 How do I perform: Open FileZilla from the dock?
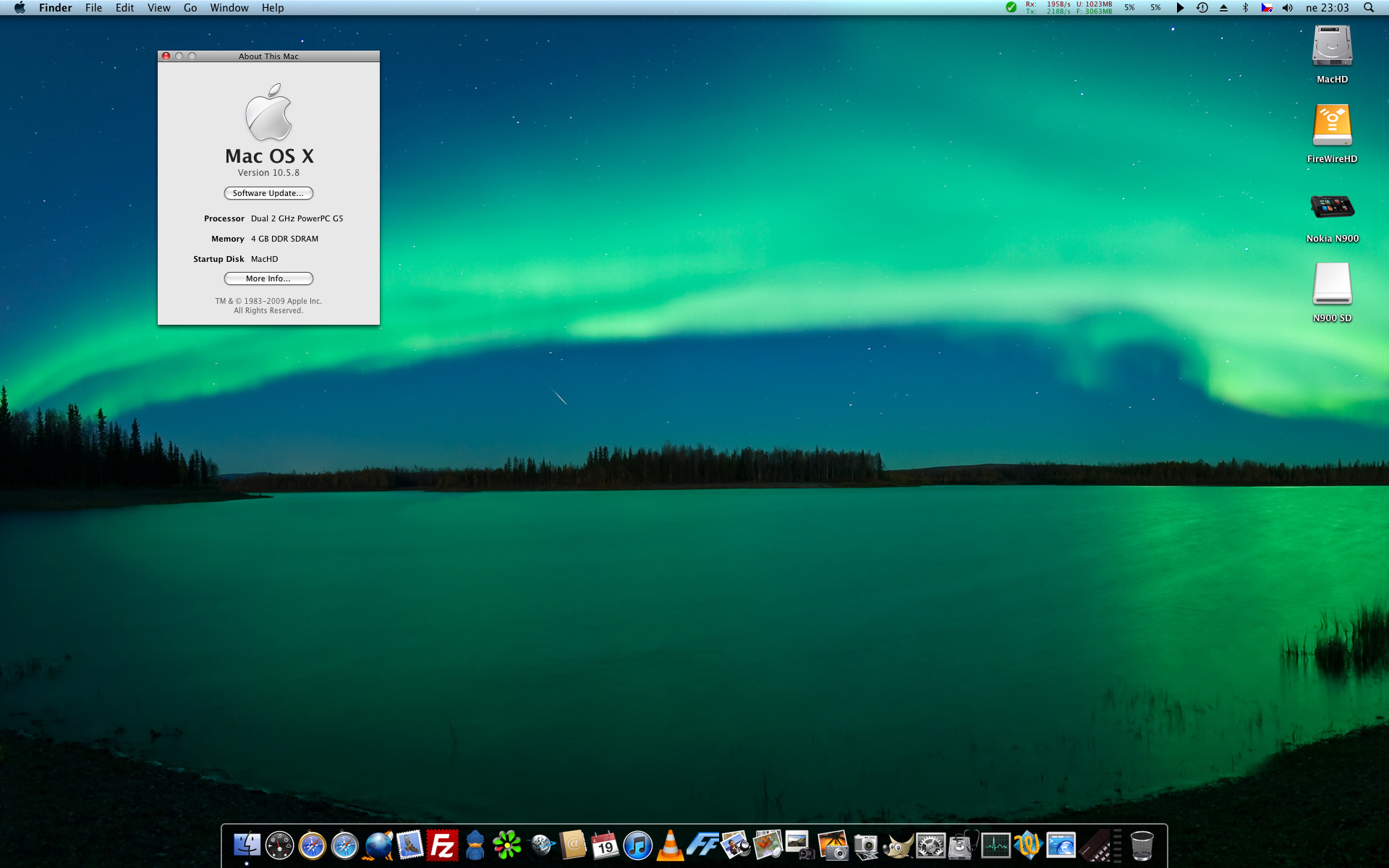pos(442,845)
